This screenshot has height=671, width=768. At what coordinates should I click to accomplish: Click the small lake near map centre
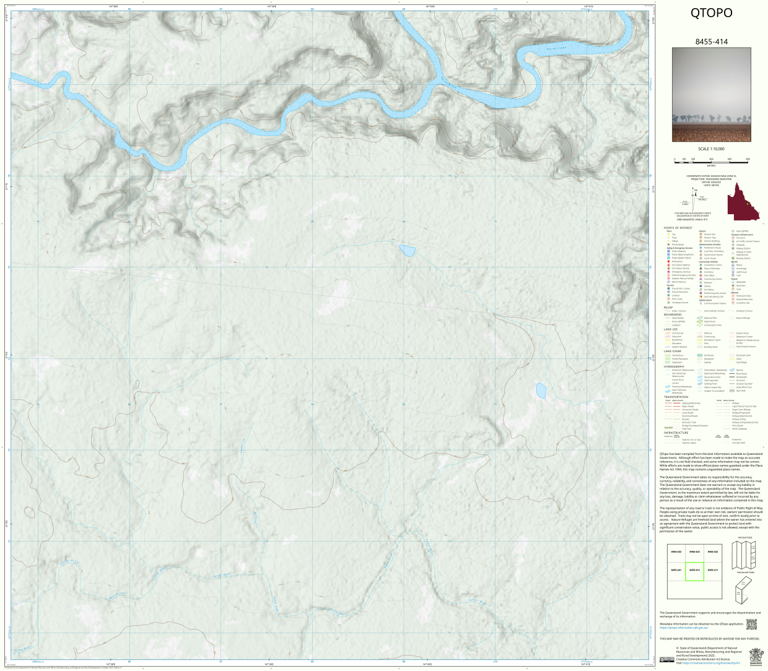408,251
